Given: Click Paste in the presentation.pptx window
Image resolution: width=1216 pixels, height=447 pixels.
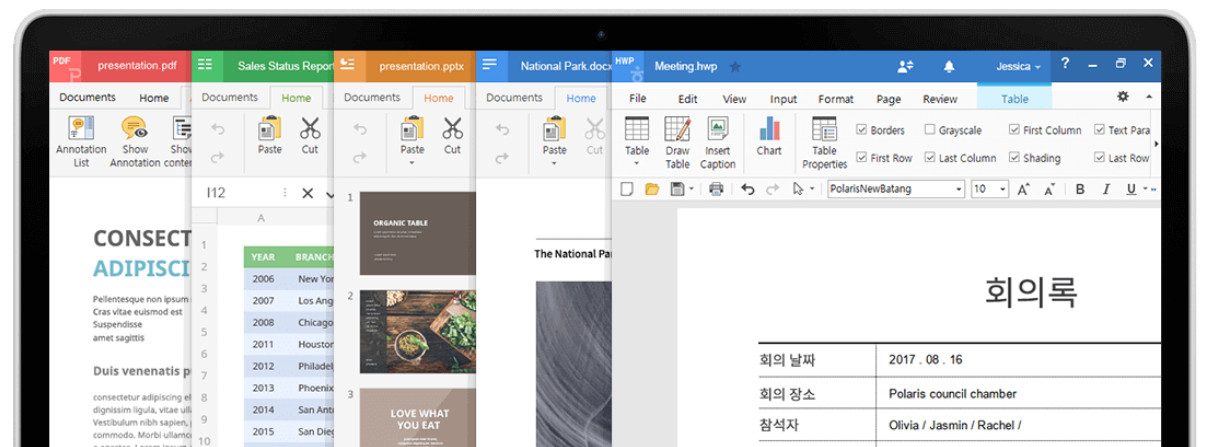Looking at the screenshot, I should click(x=412, y=136).
